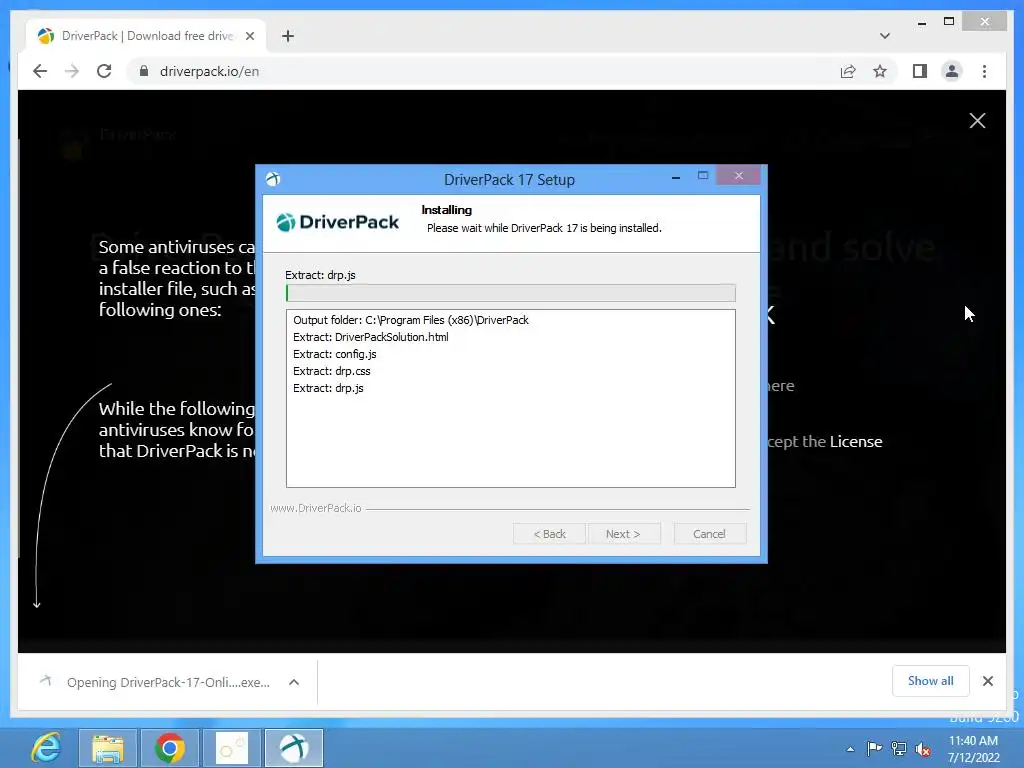Open Chrome profile avatar
This screenshot has height=768, width=1024.
(x=952, y=71)
